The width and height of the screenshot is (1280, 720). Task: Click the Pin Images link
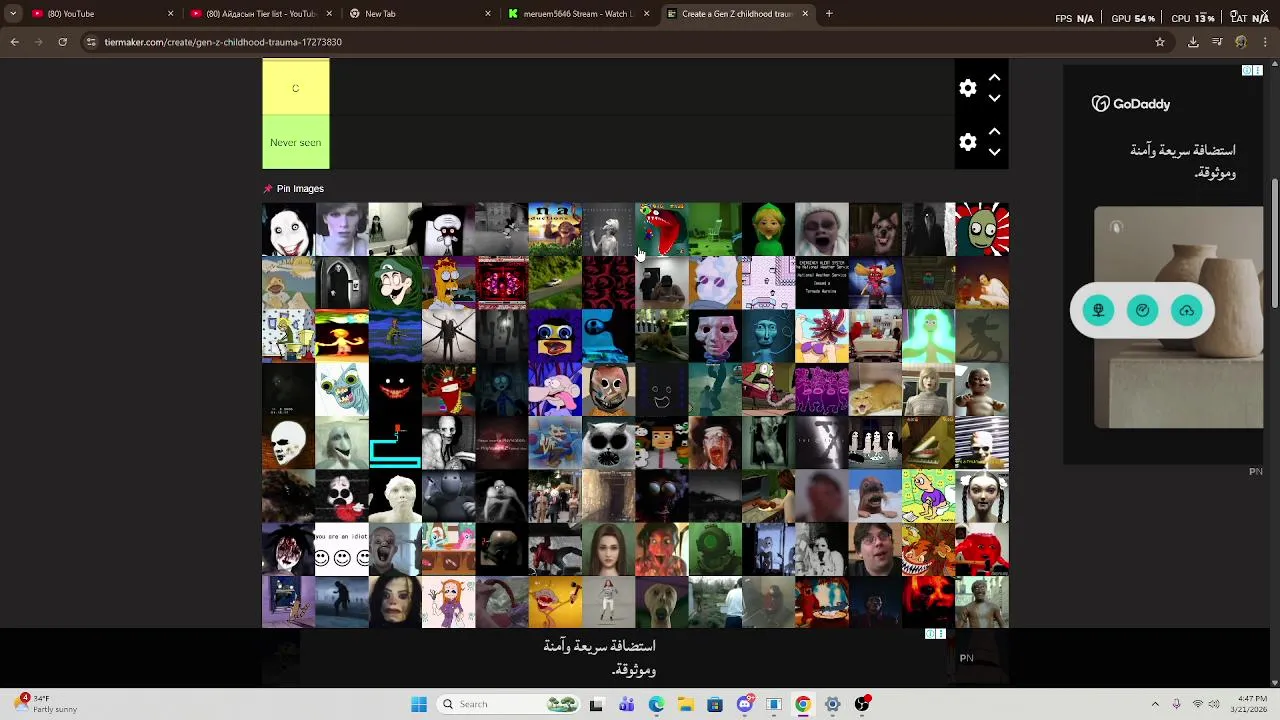[x=300, y=188]
